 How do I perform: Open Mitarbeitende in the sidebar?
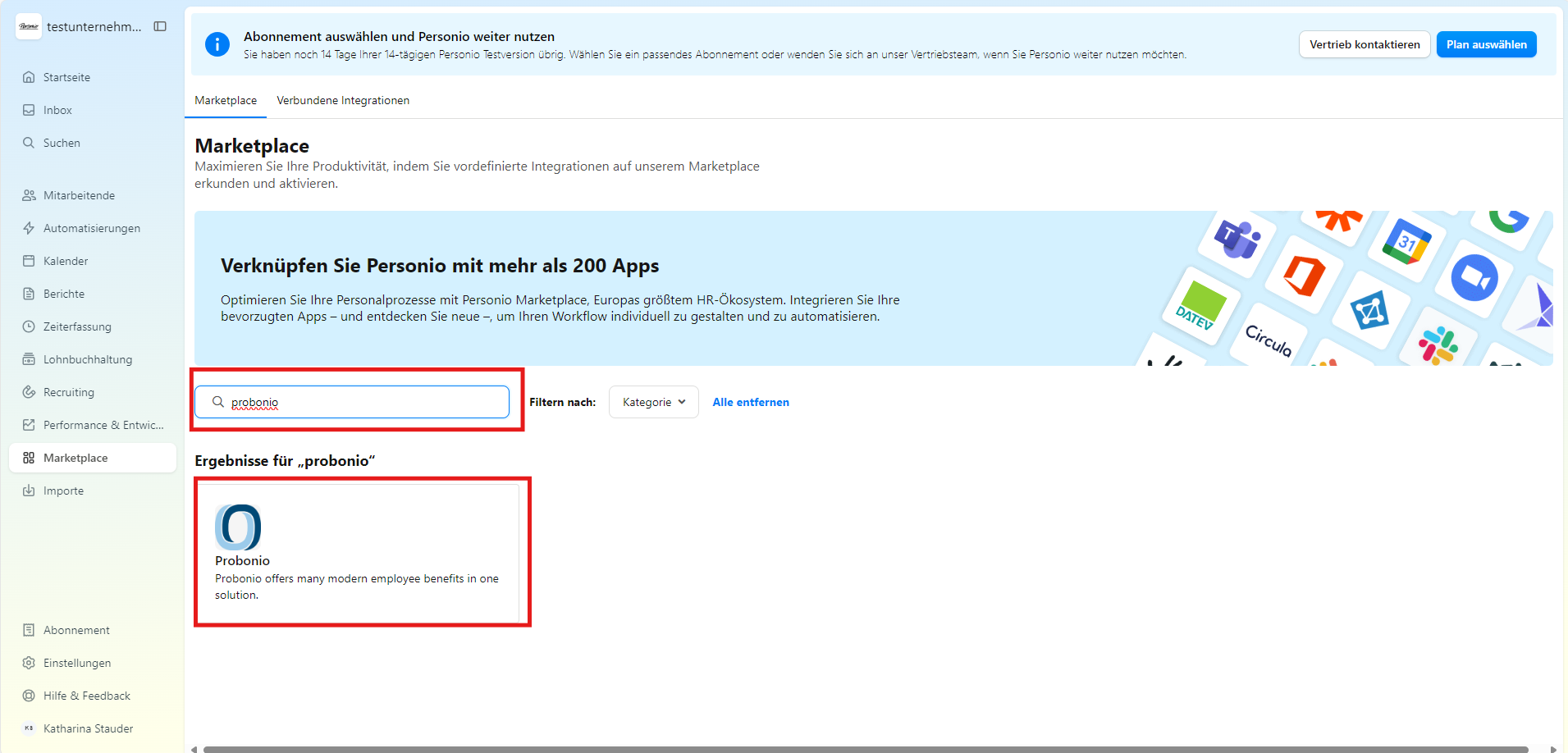93,195
